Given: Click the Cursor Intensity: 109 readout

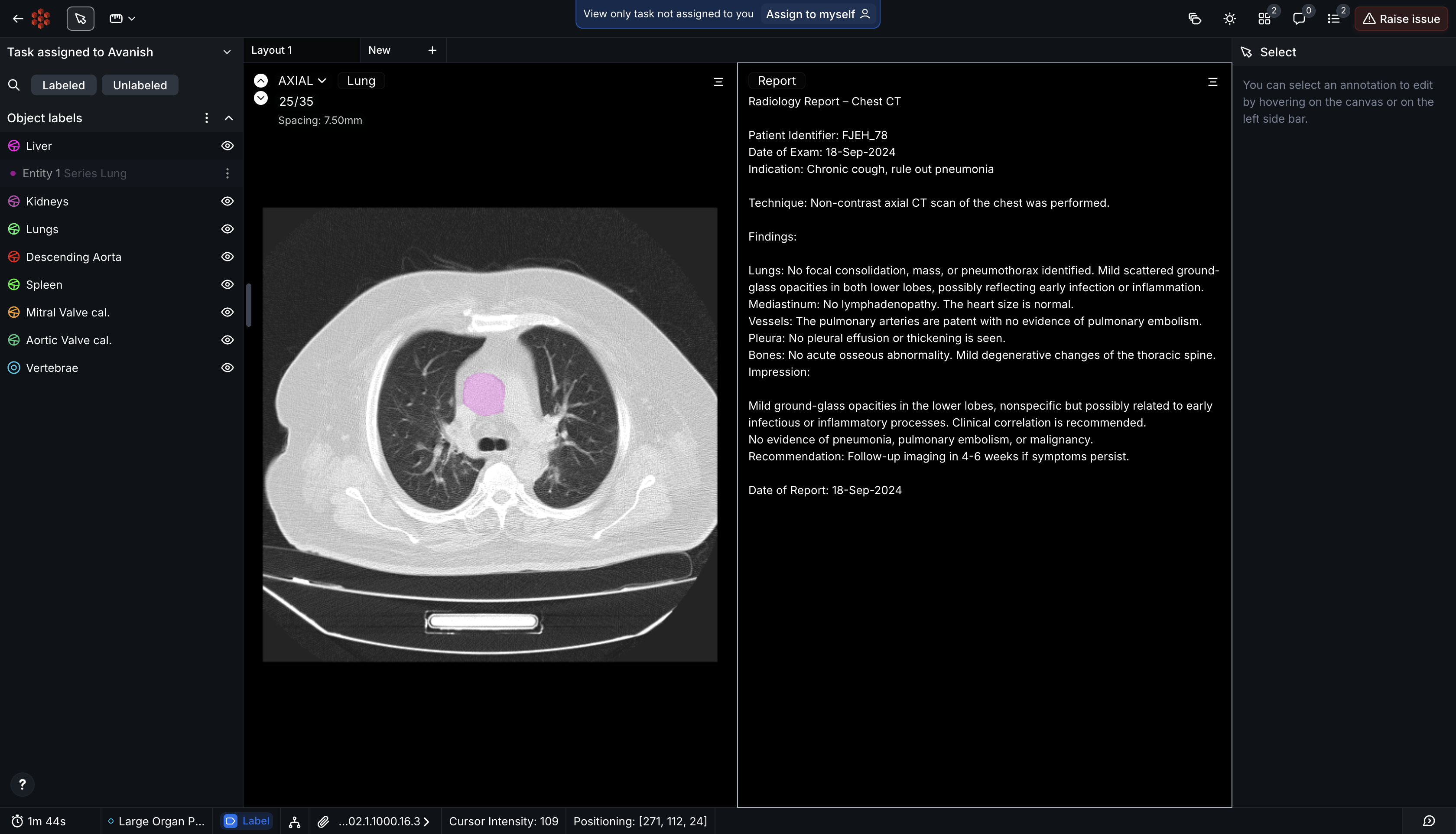Looking at the screenshot, I should coord(503,821).
